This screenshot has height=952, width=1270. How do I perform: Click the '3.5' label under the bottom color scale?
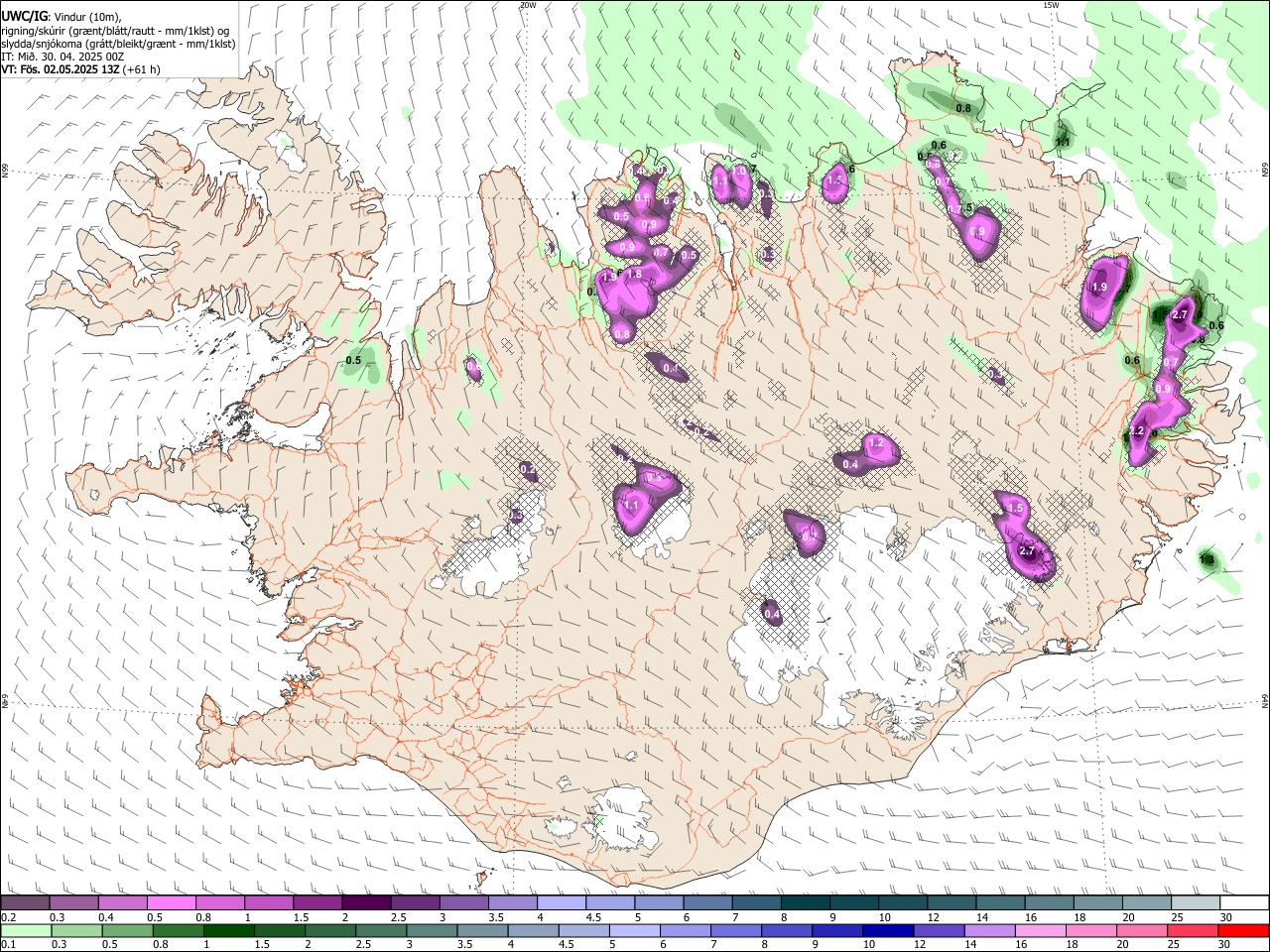pos(463,944)
